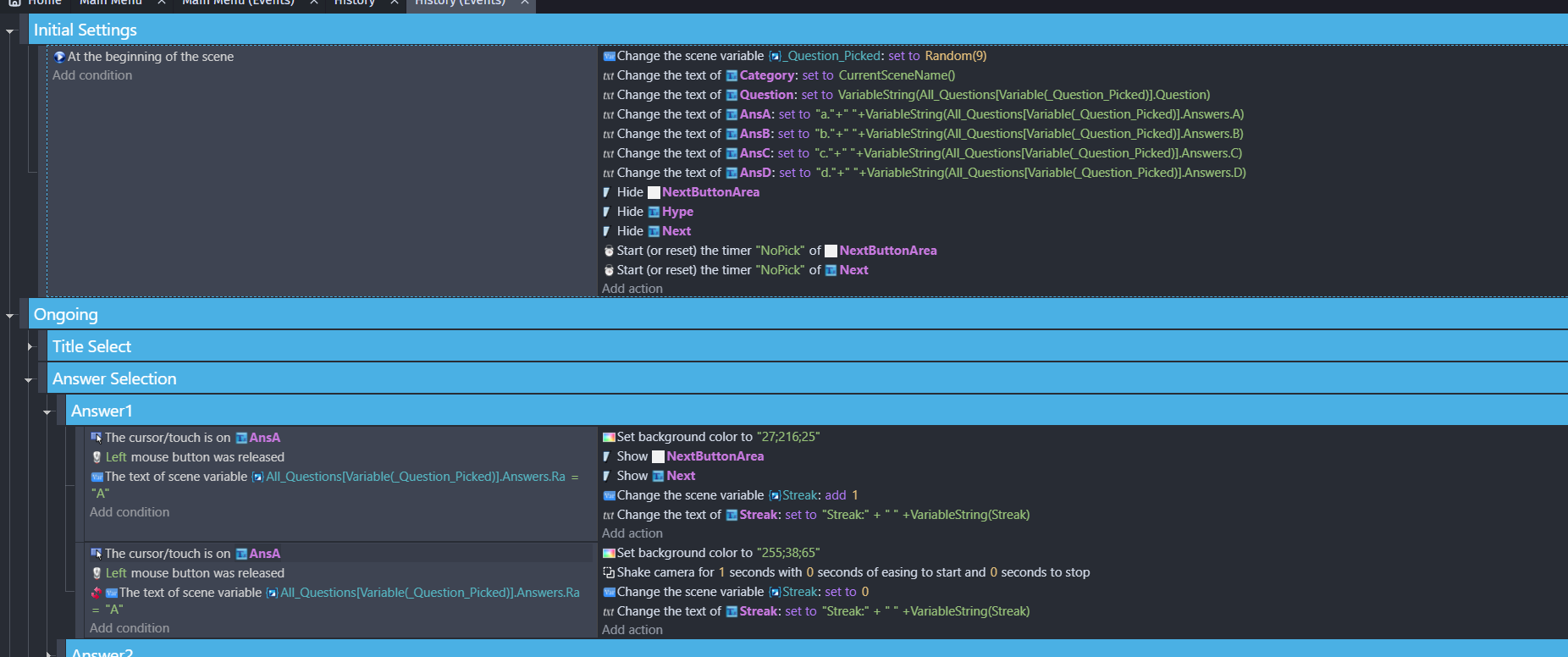The width and height of the screenshot is (1568, 657).
Task: Switch to the Main Menu (Events) tab
Action: (238, 3)
